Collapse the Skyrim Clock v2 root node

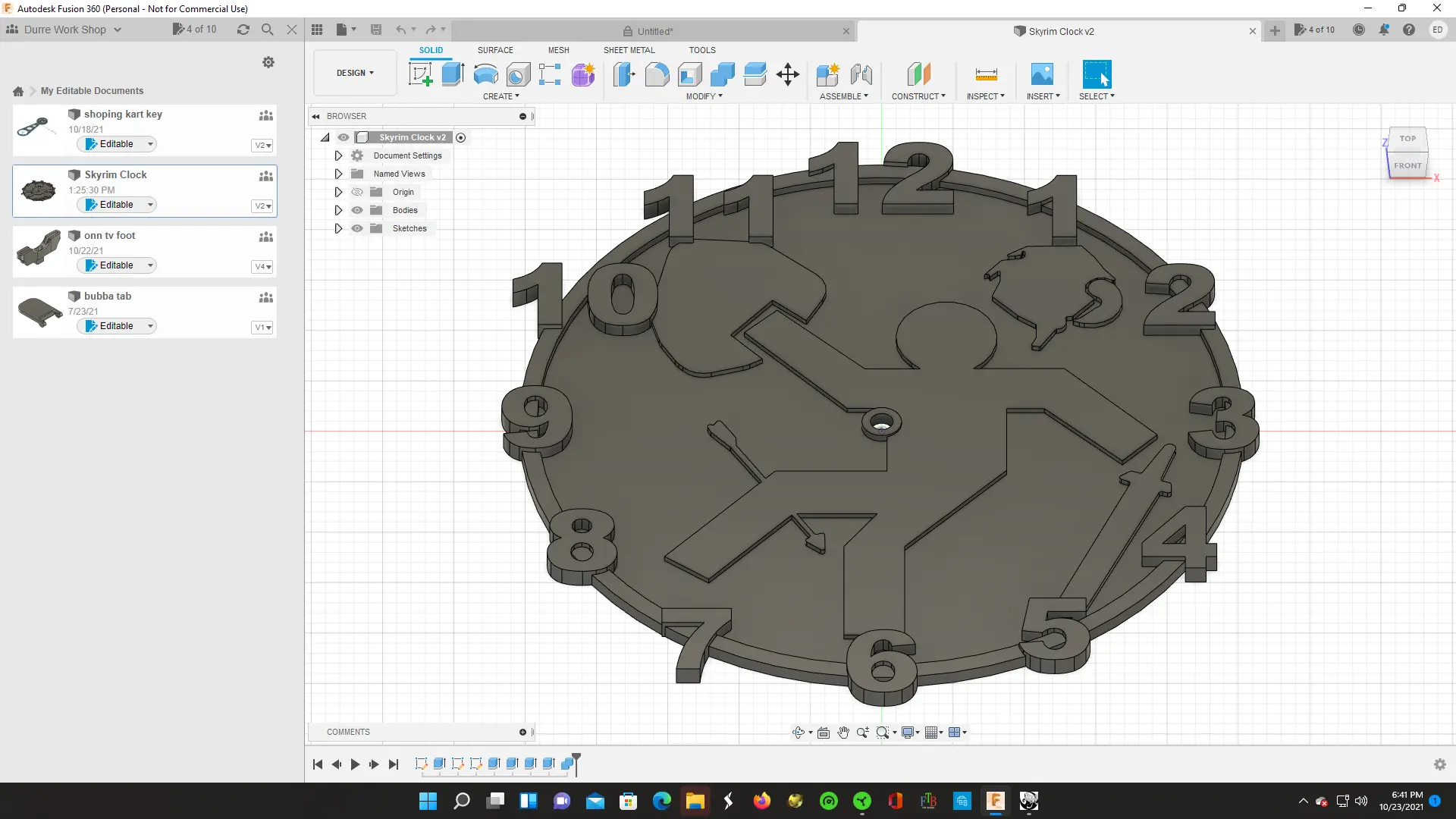325,137
